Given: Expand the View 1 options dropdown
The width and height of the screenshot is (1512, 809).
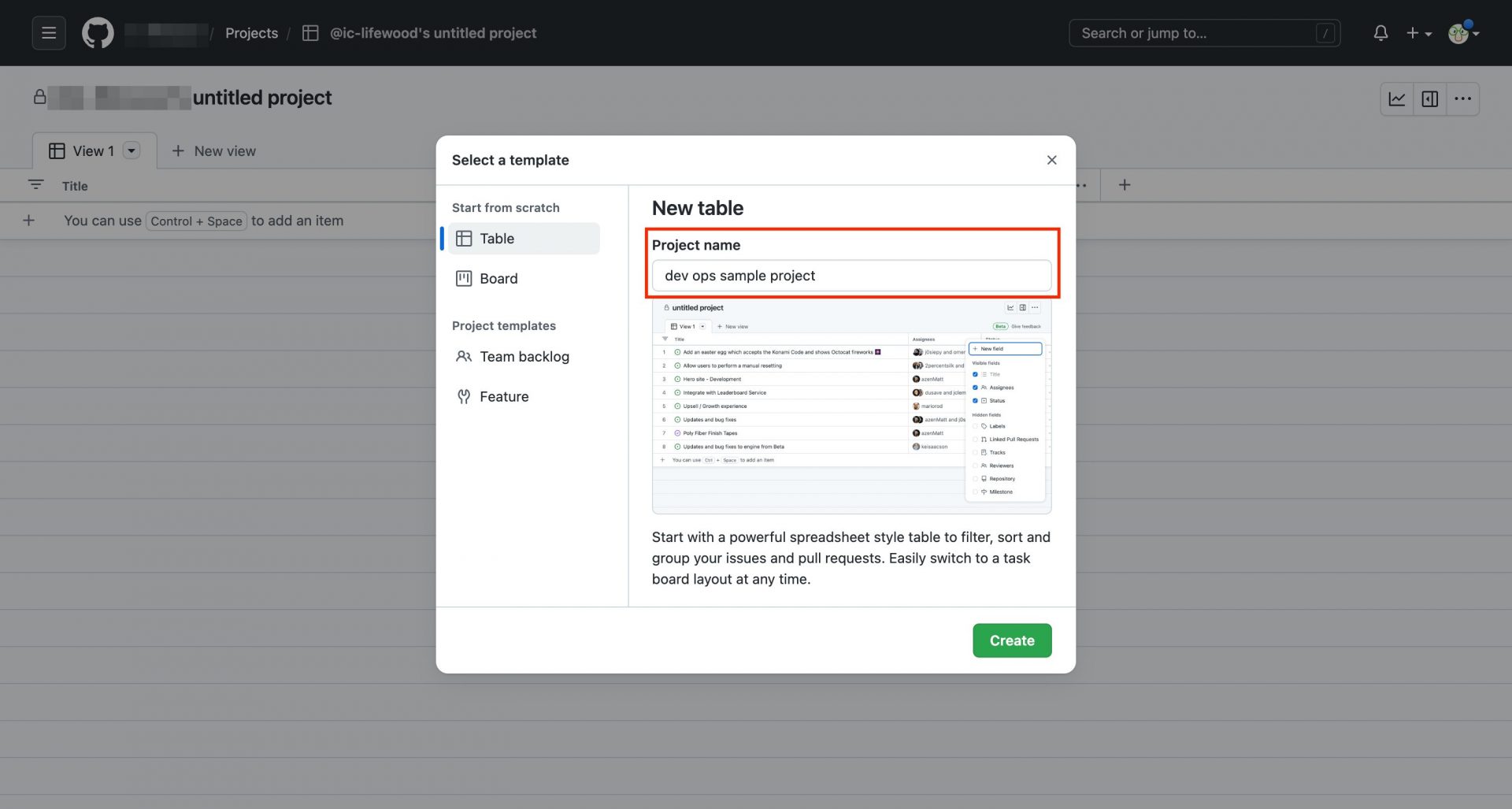Looking at the screenshot, I should (132, 150).
